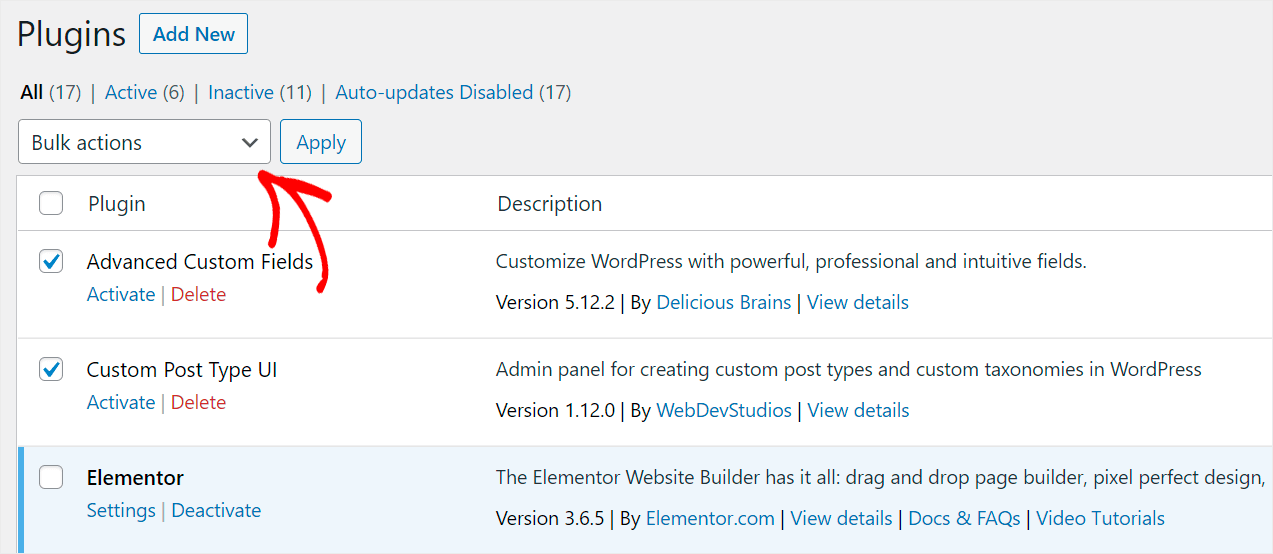Check the Elementor plugin checkbox
The image size is (1273, 554).
[51, 478]
